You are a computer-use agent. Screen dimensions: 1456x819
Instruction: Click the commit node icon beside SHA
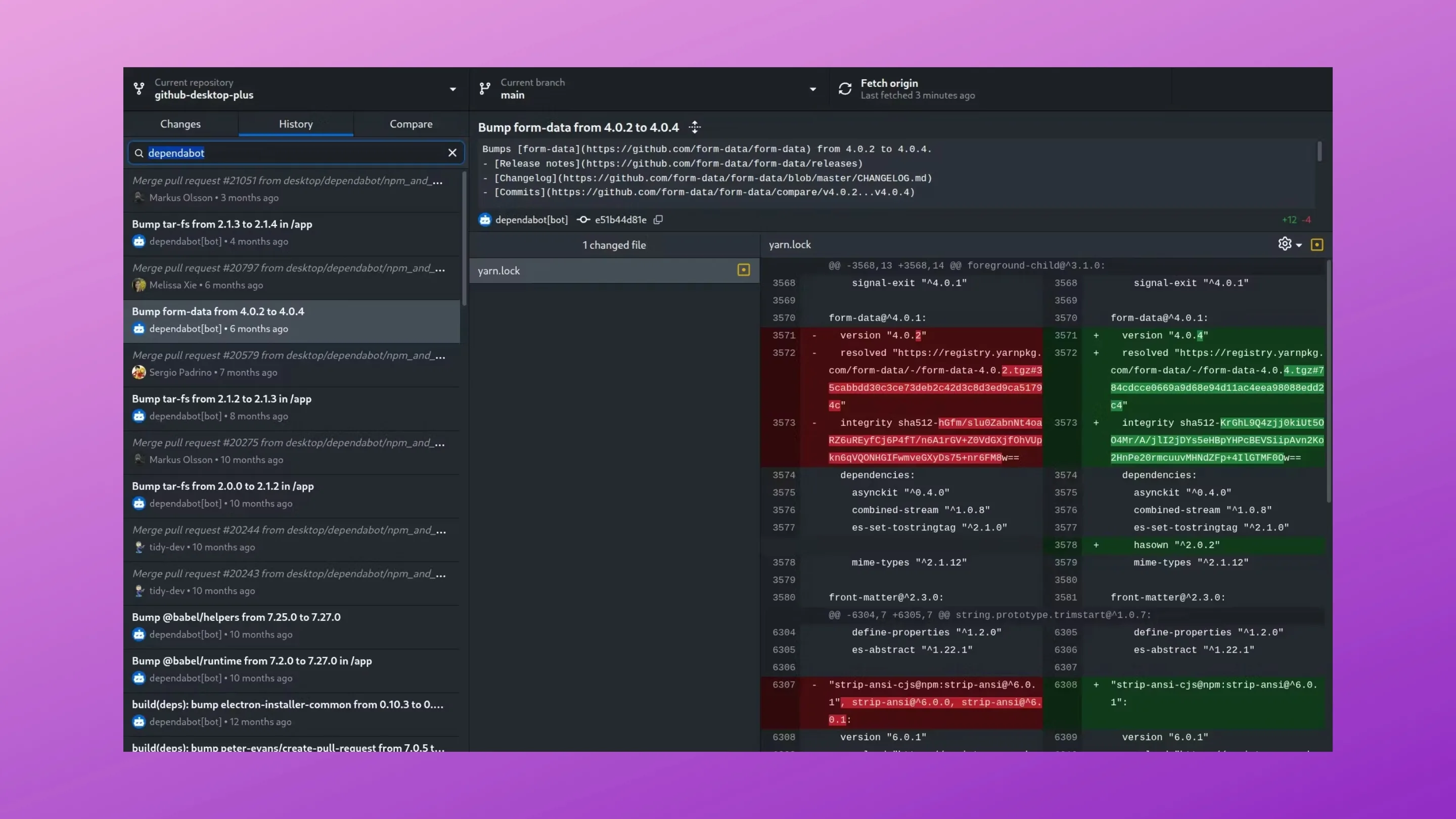[583, 220]
